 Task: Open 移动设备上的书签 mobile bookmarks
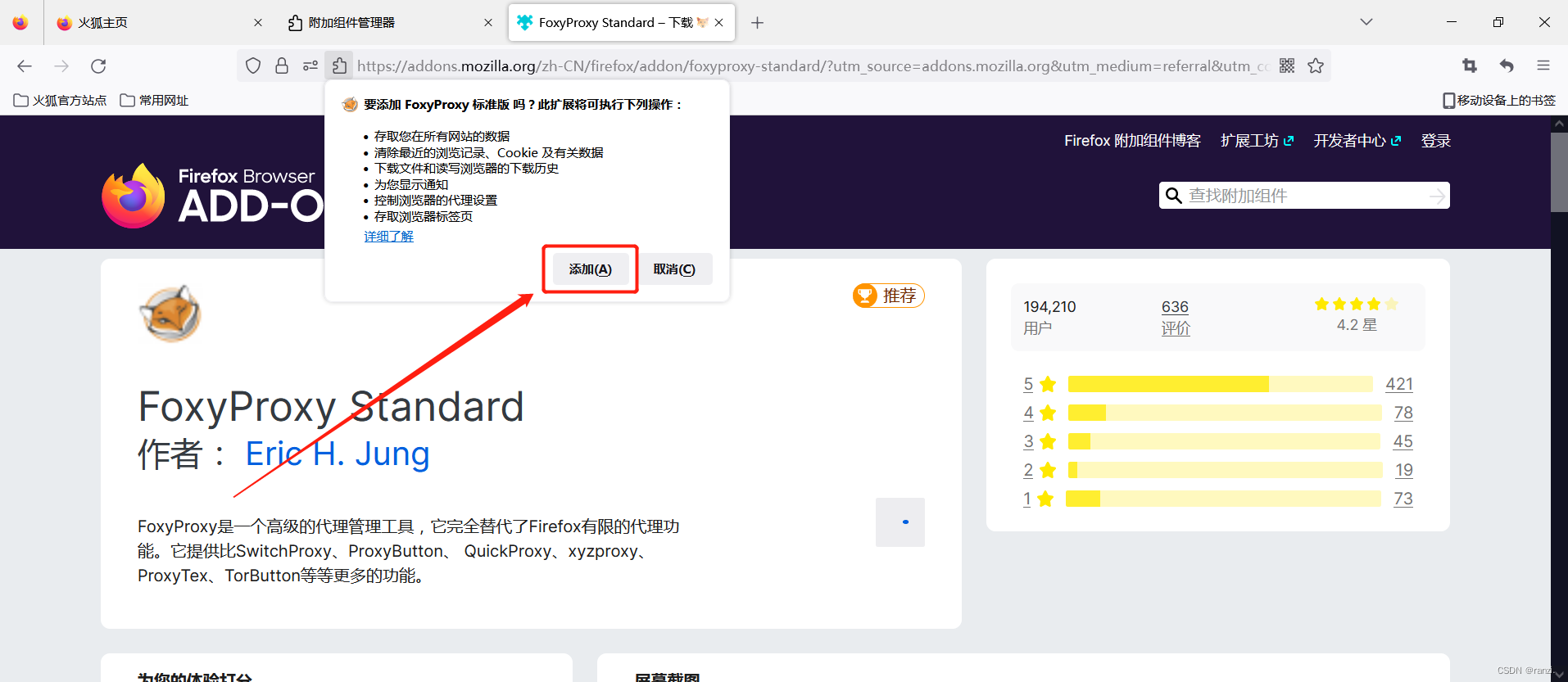click(x=1499, y=100)
